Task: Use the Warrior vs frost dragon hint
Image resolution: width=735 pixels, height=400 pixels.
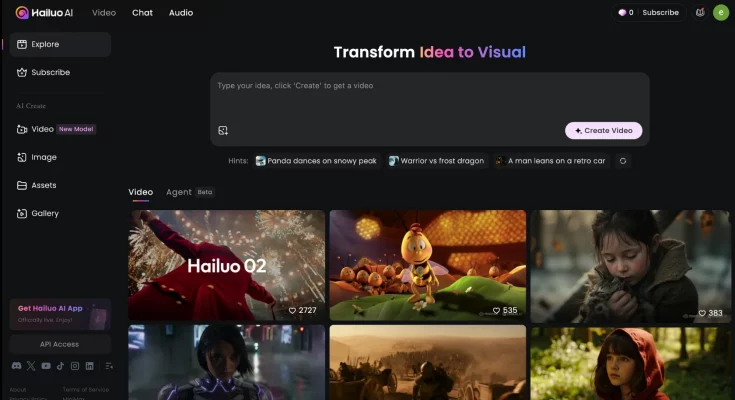Action: pos(436,161)
